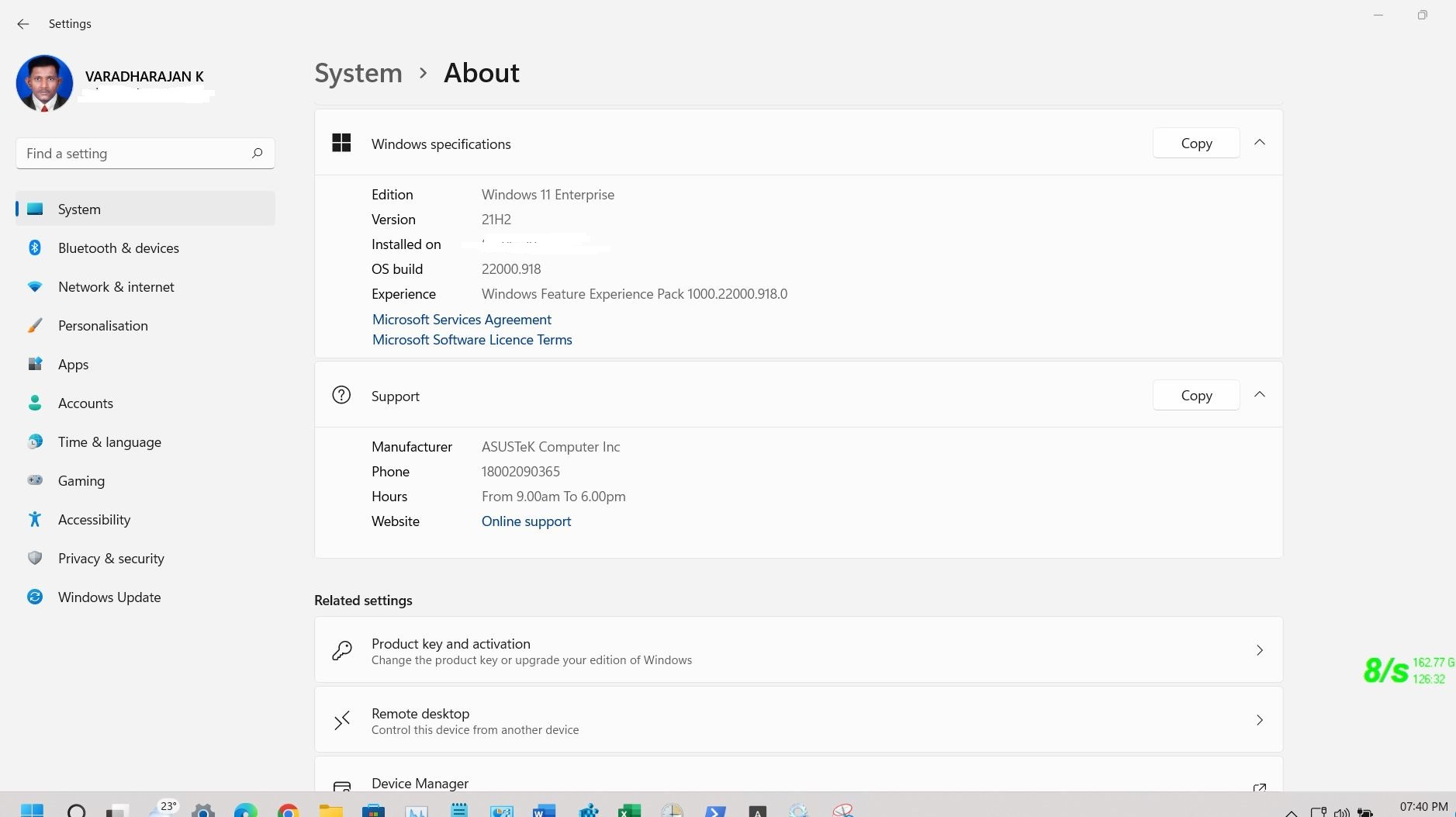The height and width of the screenshot is (817, 1456).
Task: Select the phone number 18002090365
Action: (x=520, y=472)
